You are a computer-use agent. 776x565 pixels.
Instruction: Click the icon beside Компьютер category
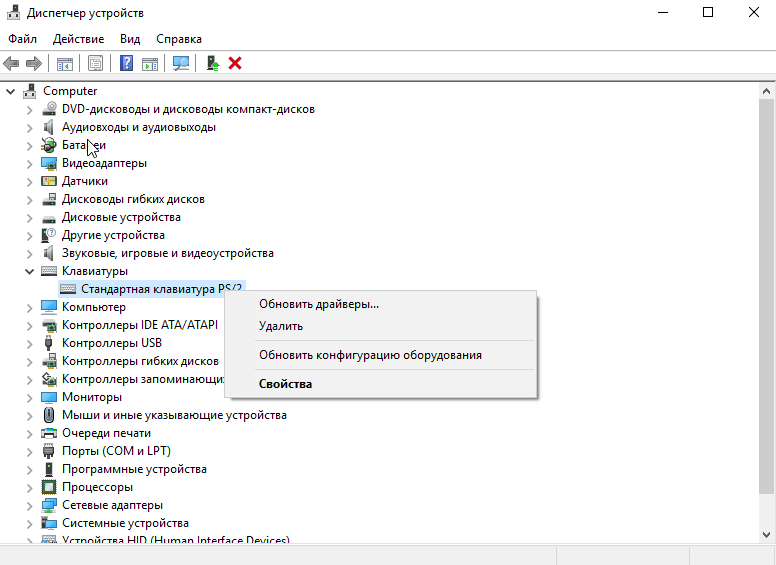pyautogui.click(x=49, y=307)
